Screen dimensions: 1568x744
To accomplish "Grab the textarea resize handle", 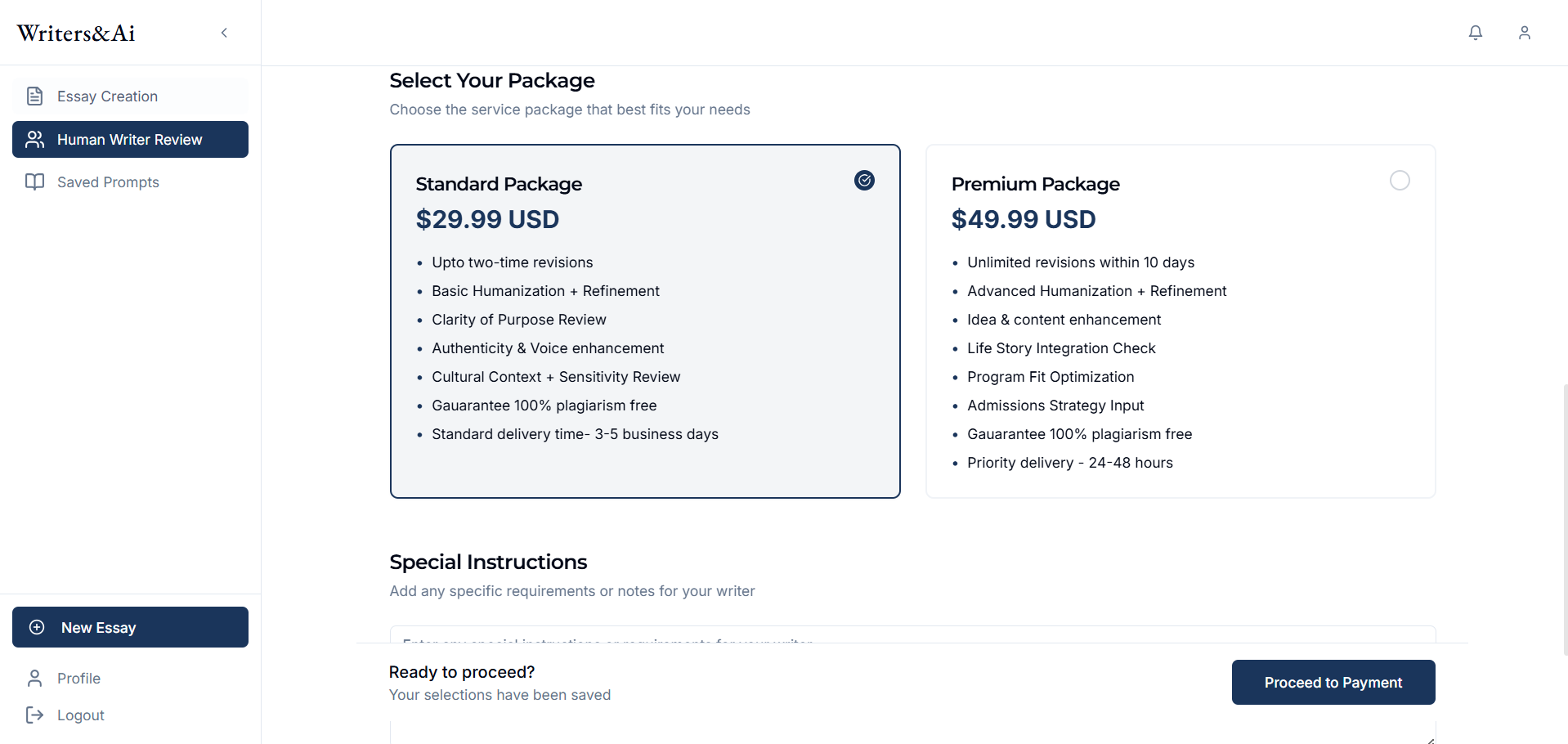I will [1430, 740].
